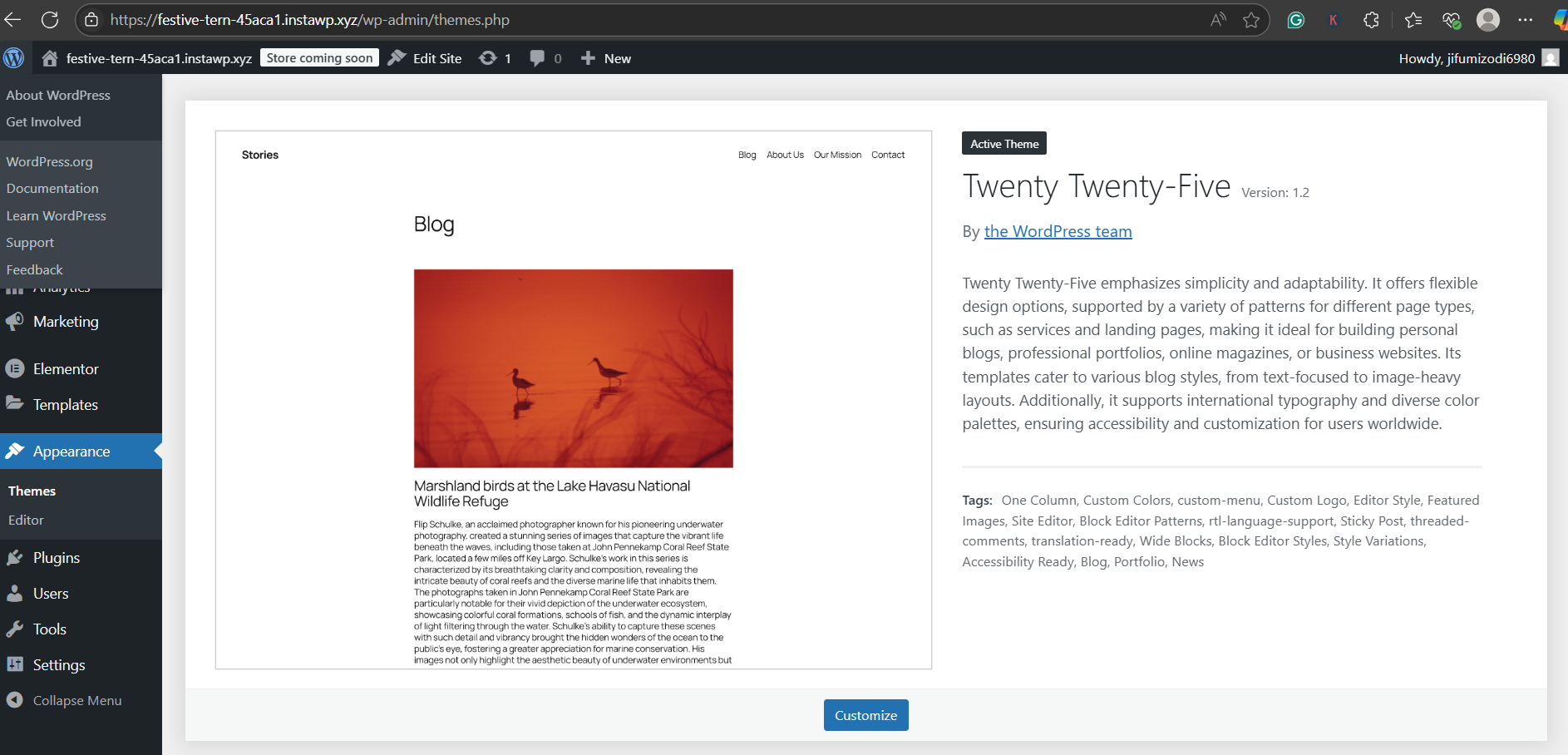Viewport: 1568px width, 755px height.
Task: Open the Marketing sidebar menu
Action: click(66, 322)
